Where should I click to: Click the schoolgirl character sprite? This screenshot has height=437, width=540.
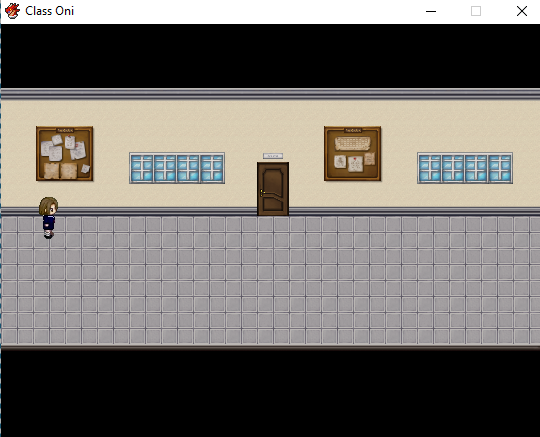pyautogui.click(x=48, y=218)
